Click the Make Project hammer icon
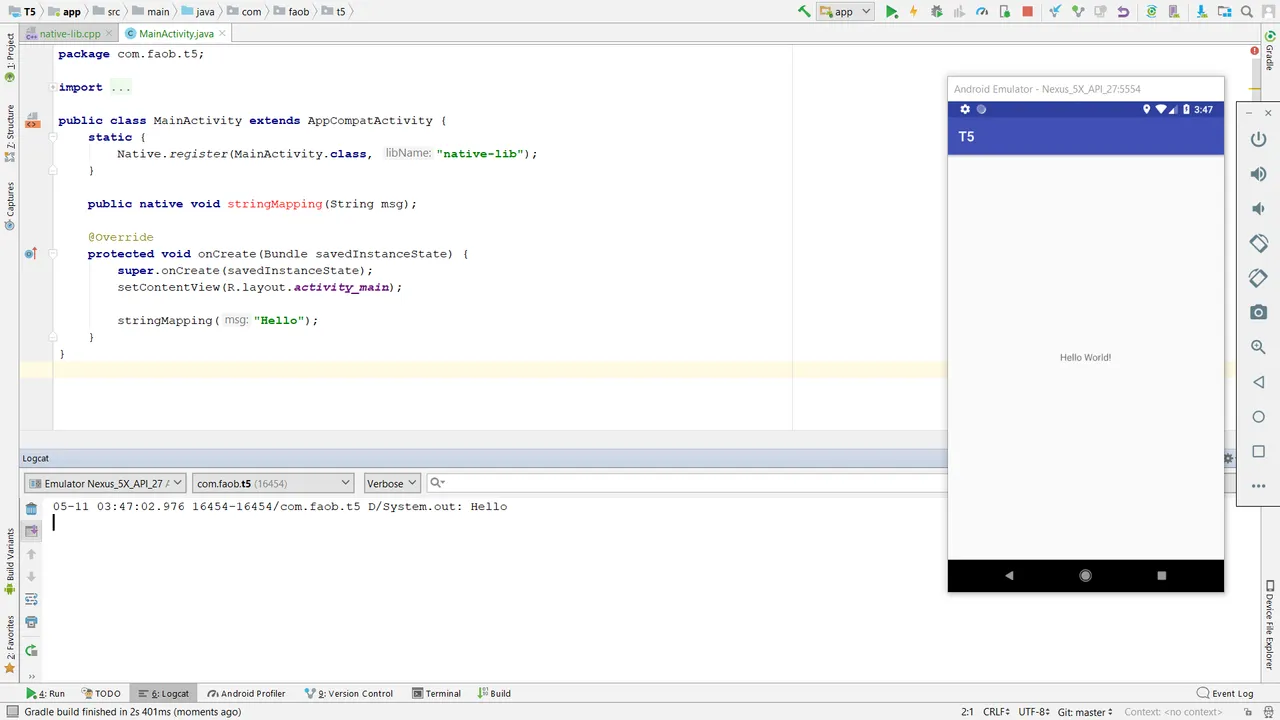1280x720 pixels. (x=804, y=12)
